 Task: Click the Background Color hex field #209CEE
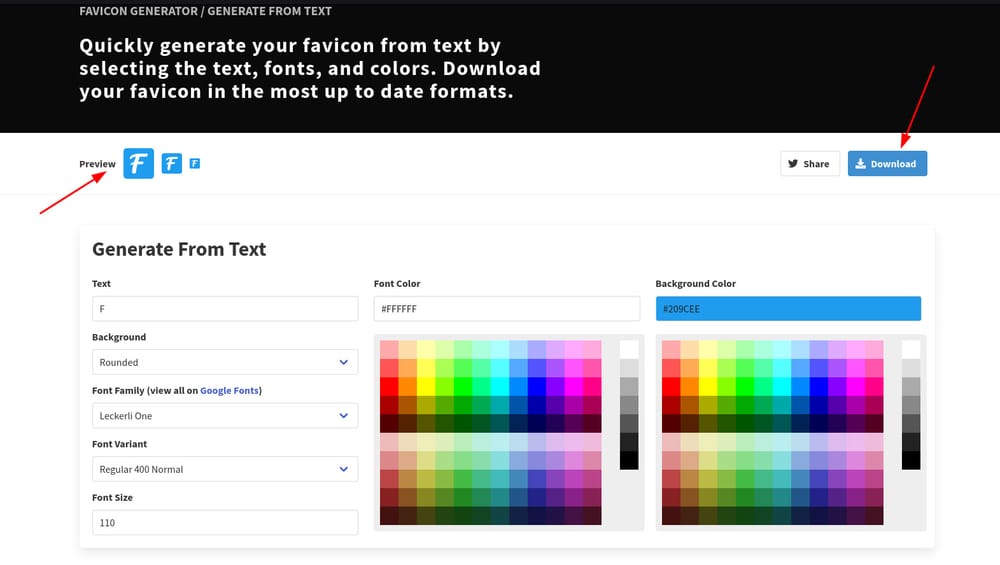pos(788,309)
